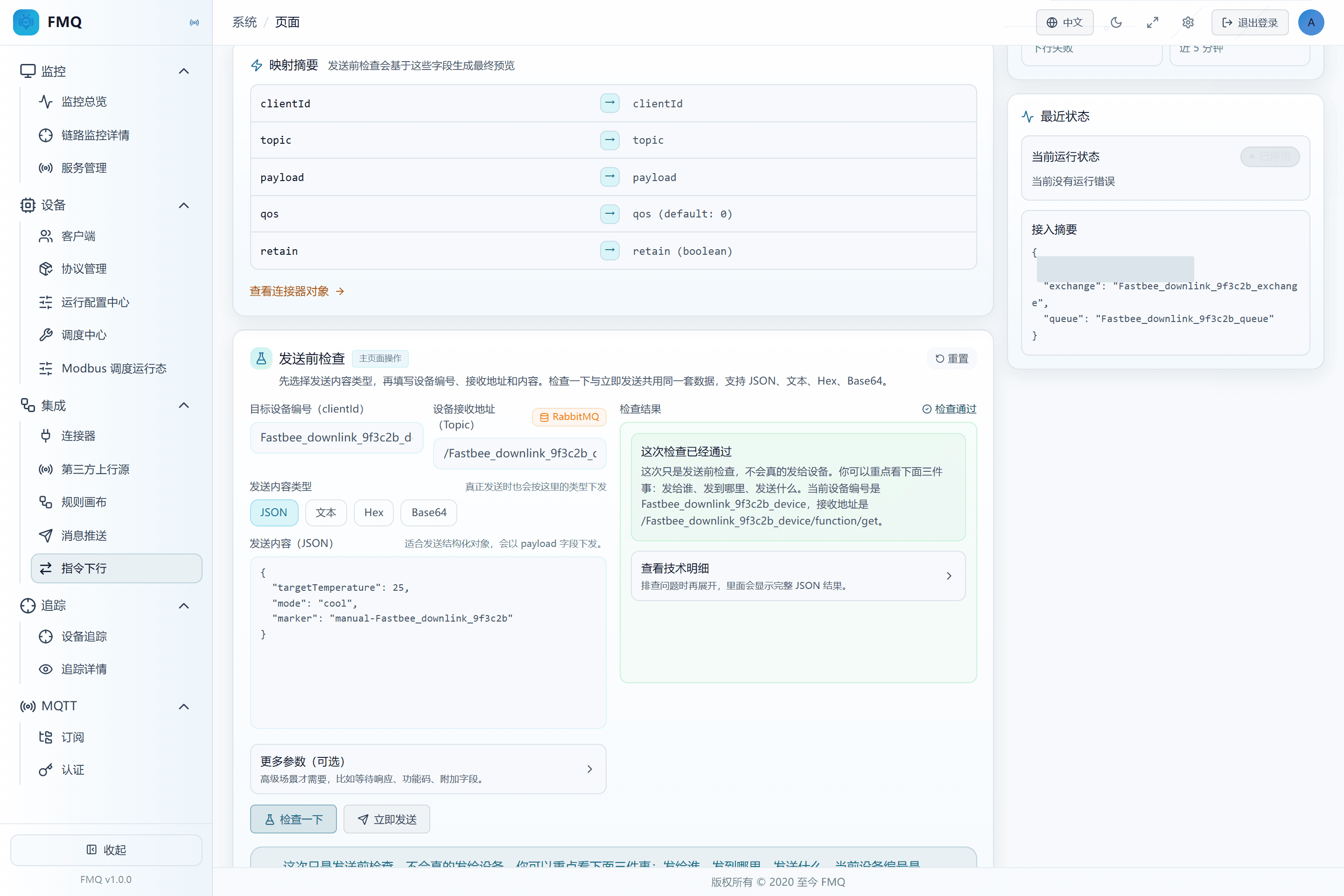Toggle dark mode with moon icon
This screenshot has height=896, width=1344.
pyautogui.click(x=1116, y=22)
